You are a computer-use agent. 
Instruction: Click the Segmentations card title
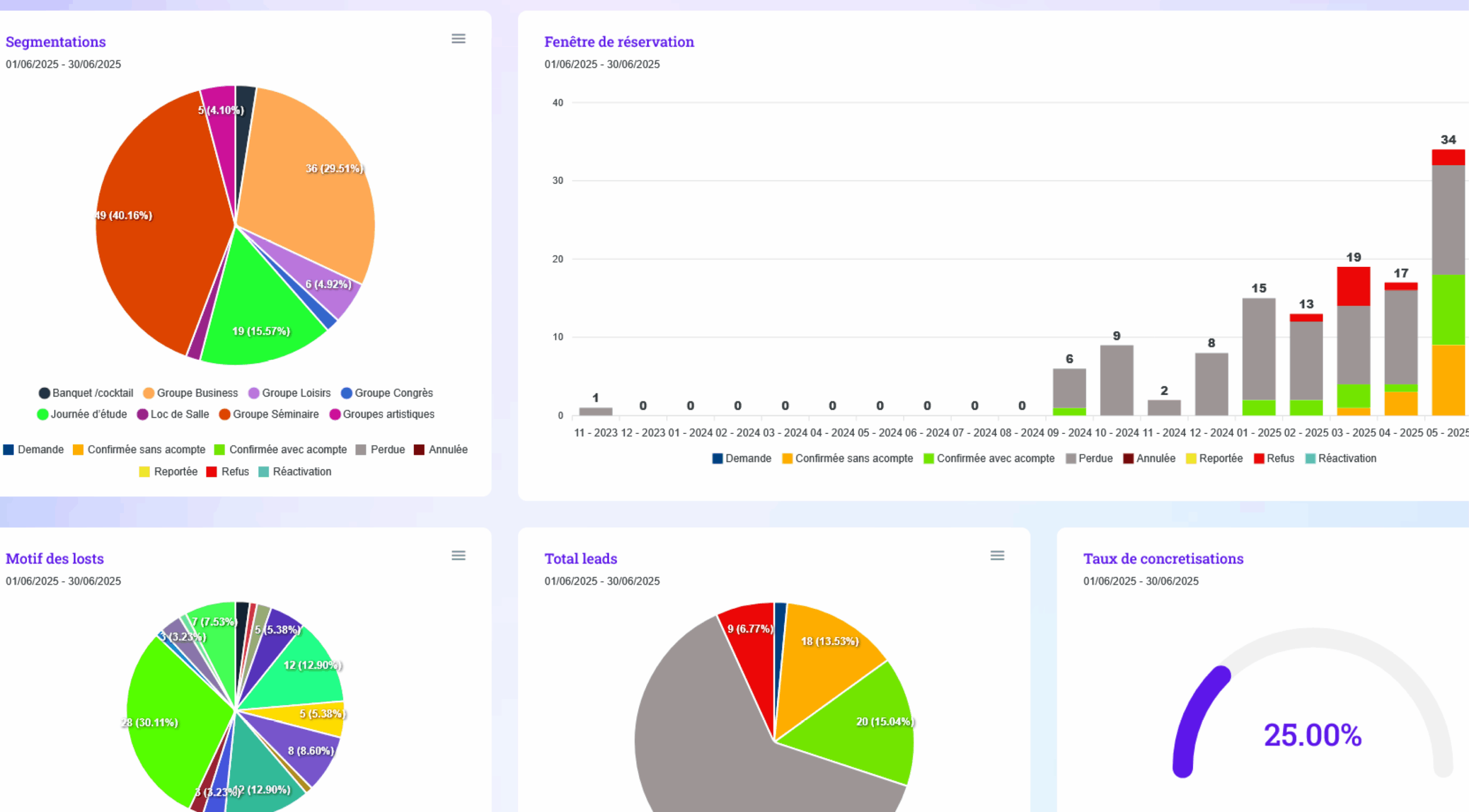tap(56, 42)
